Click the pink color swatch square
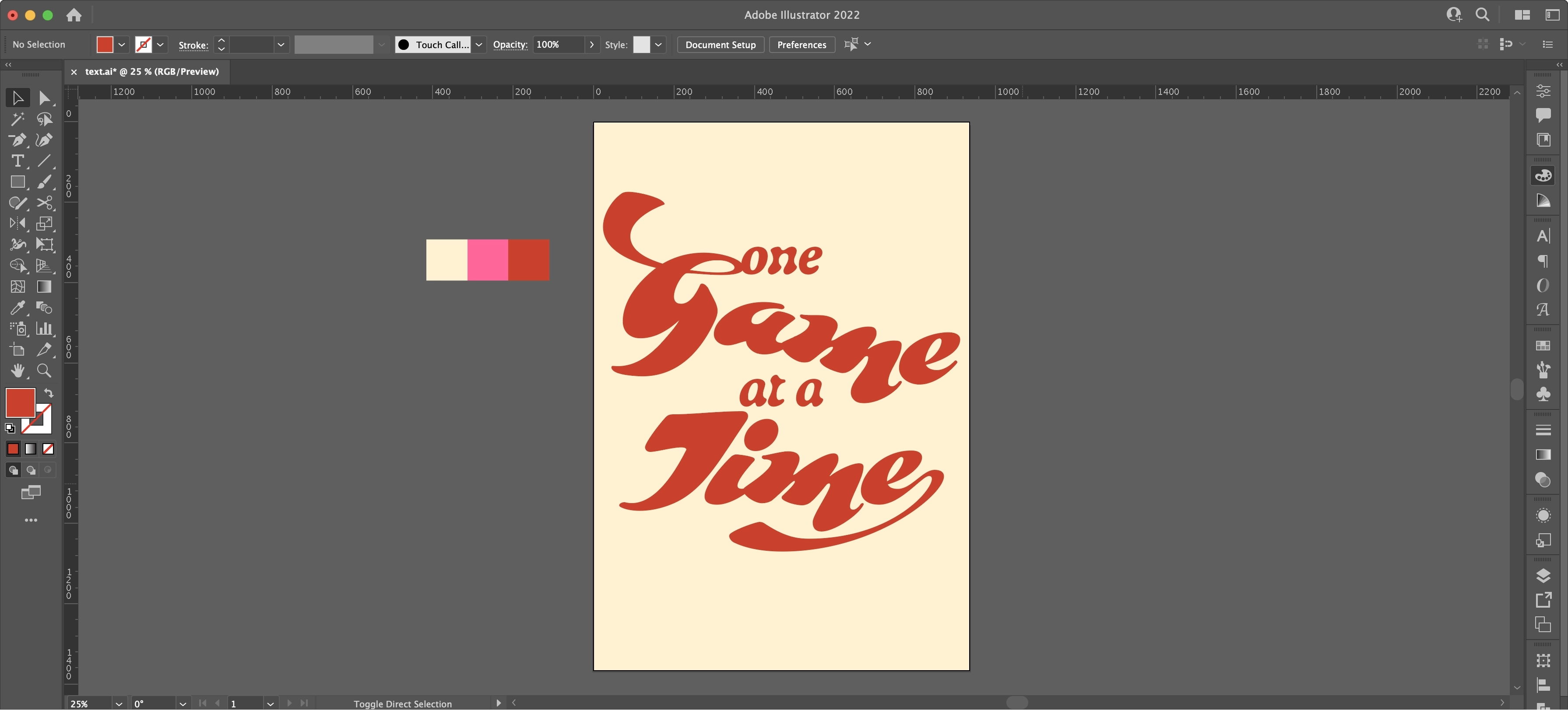This screenshot has height=710, width=1568. [x=488, y=260]
